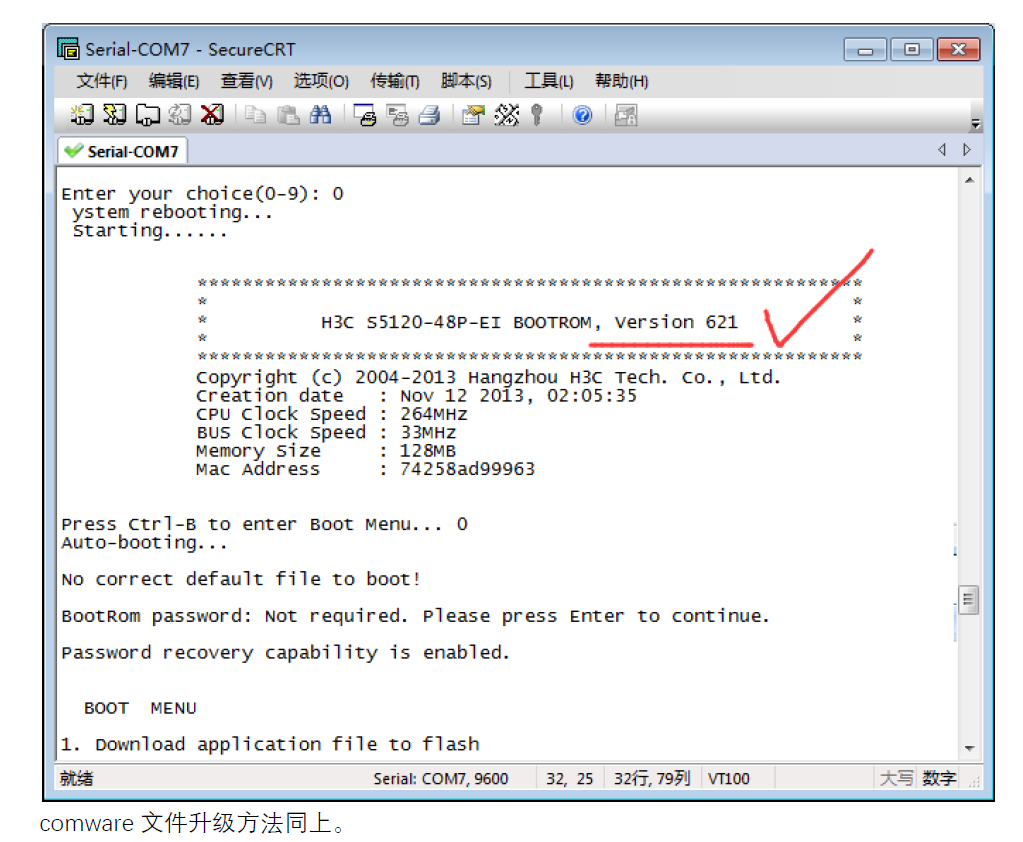This screenshot has height=842, width=1023.
Task: Click the Connect toolbar icon
Action: point(82,115)
